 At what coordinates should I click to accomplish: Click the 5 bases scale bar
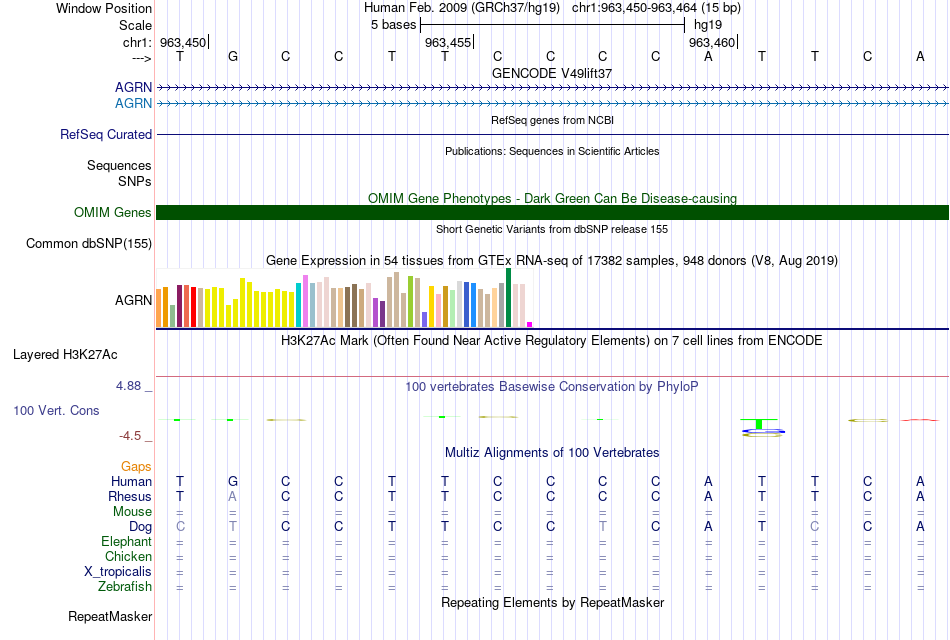[553, 25]
